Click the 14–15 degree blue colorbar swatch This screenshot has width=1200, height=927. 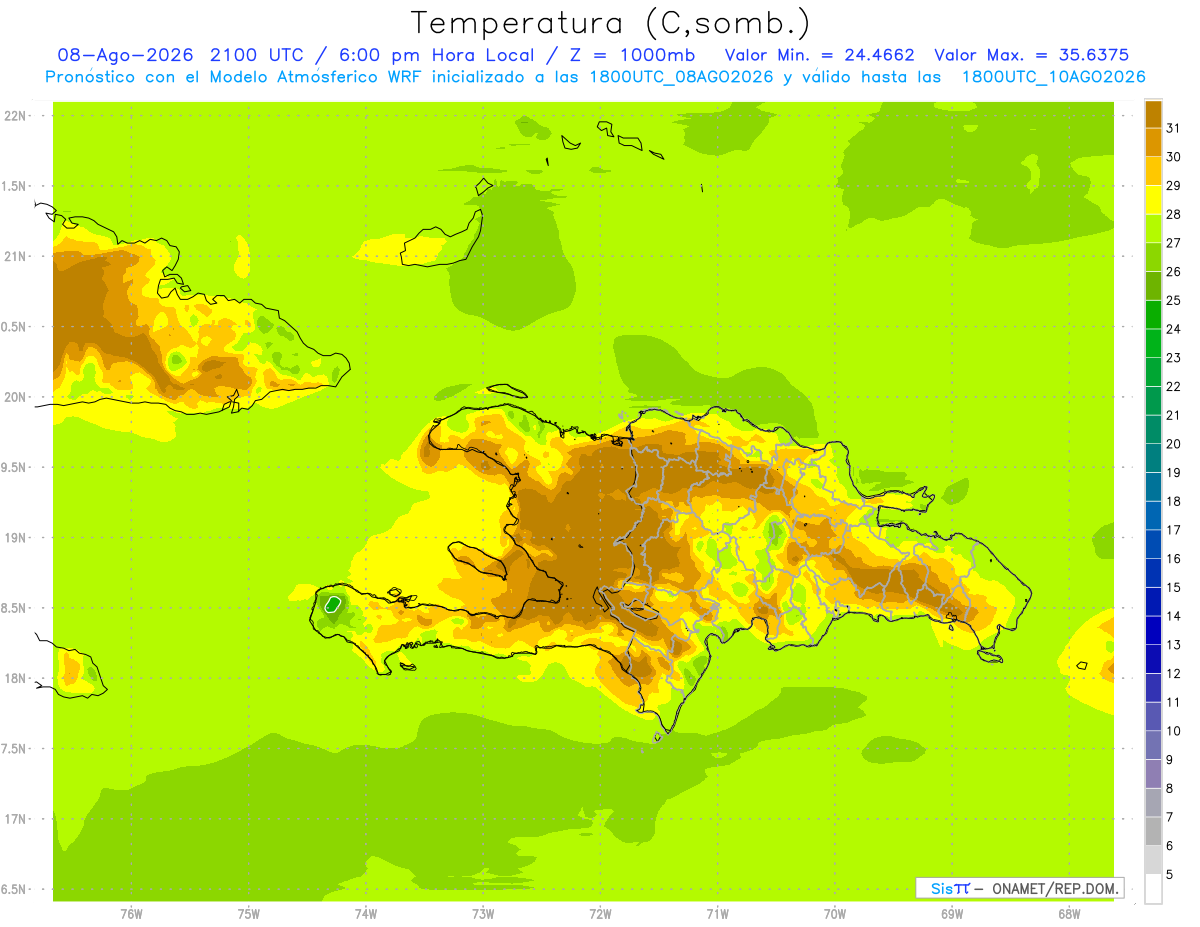(x=1153, y=602)
